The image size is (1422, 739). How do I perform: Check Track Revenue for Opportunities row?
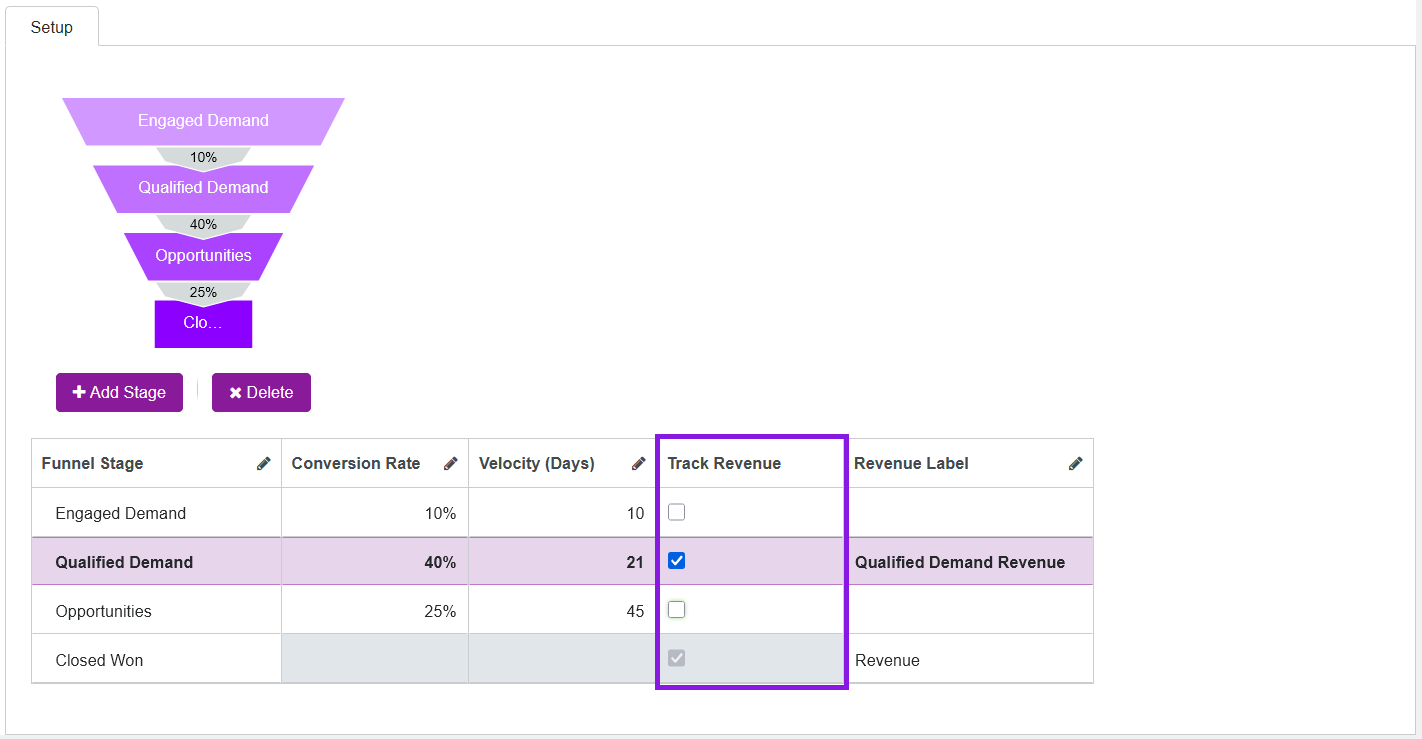pyautogui.click(x=677, y=610)
